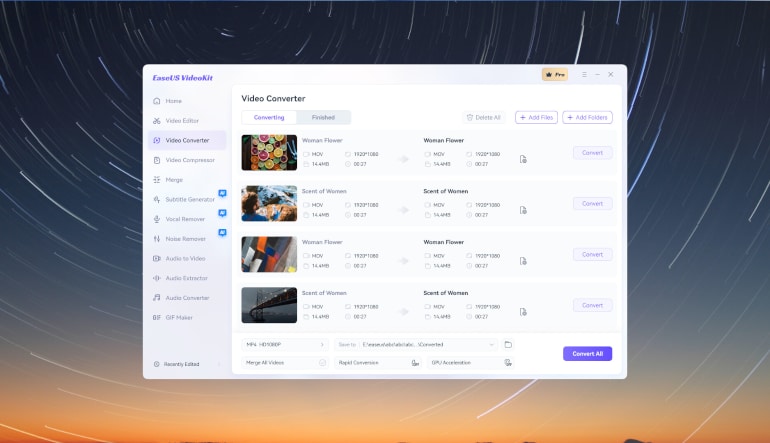Screen dimensions: 770x443
Task: Go to Audio Converter in the sidebar
Action: pyautogui.click(x=187, y=298)
